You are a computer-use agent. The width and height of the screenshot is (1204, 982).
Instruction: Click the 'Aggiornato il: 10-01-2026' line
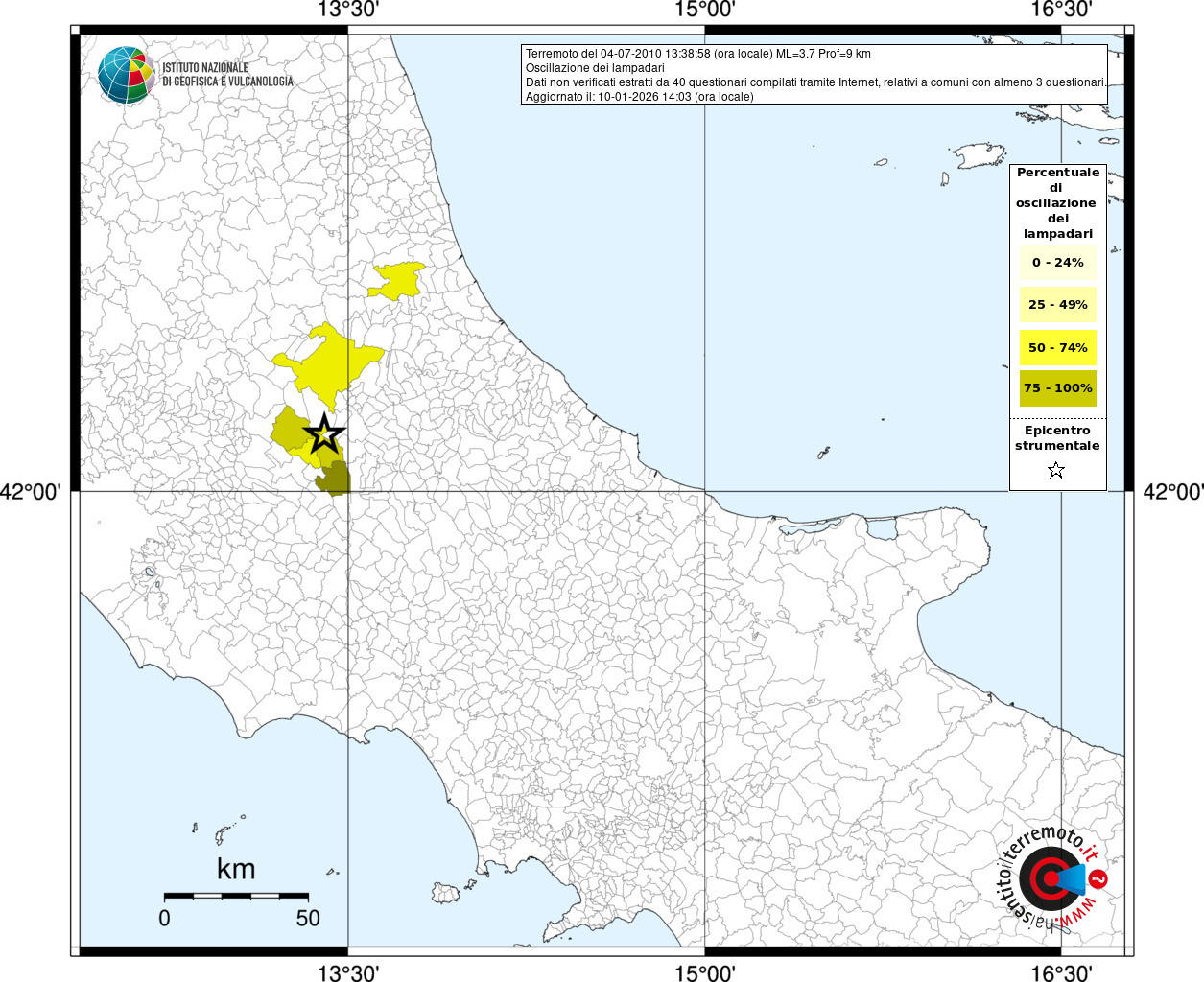(640, 97)
